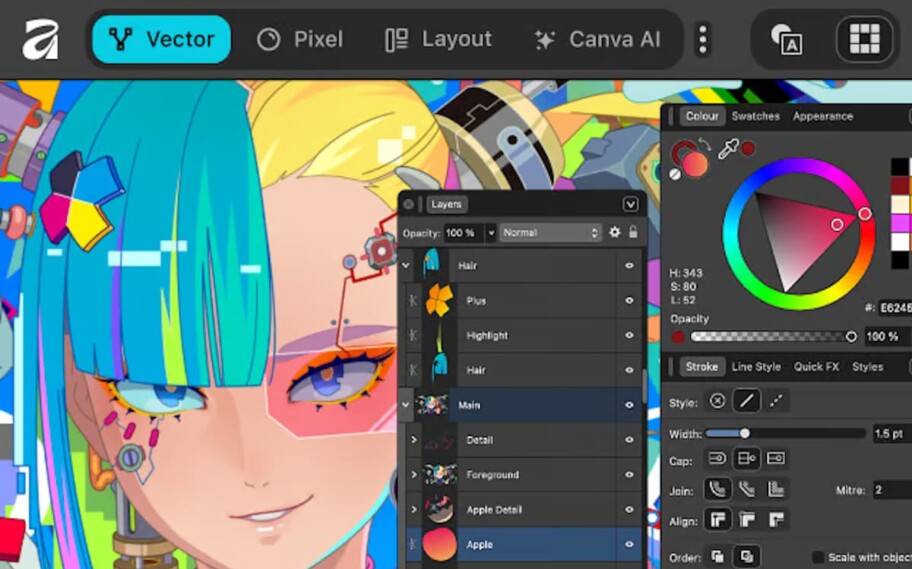
Task: Click the Affinity logo icon
Action: click(x=40, y=40)
